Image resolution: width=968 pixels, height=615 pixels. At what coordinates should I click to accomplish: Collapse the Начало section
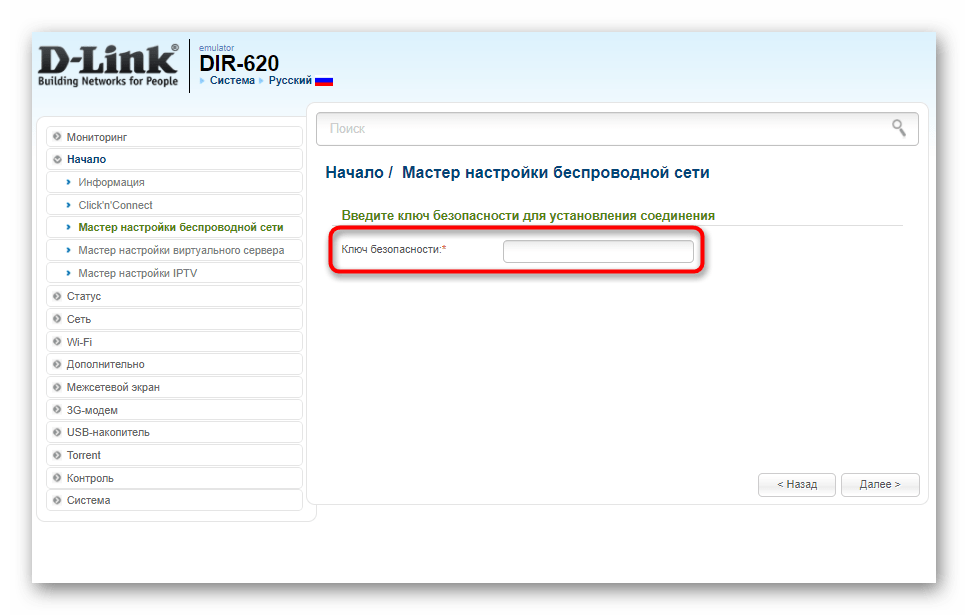174,159
